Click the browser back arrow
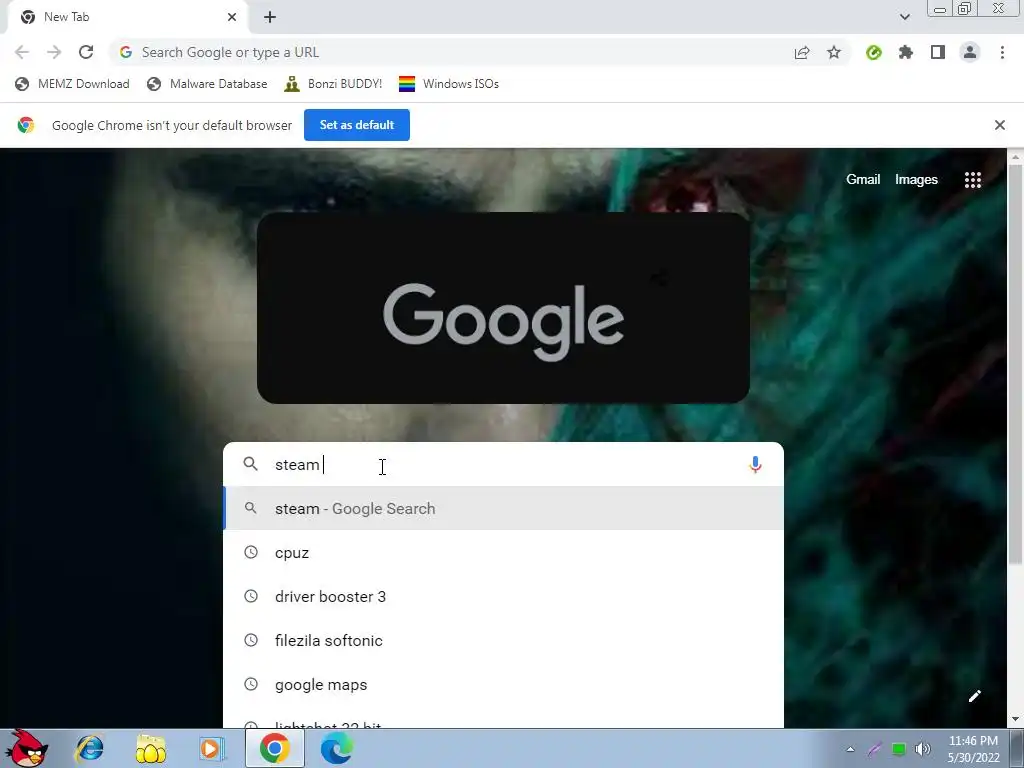The width and height of the screenshot is (1024, 768). coord(22,52)
